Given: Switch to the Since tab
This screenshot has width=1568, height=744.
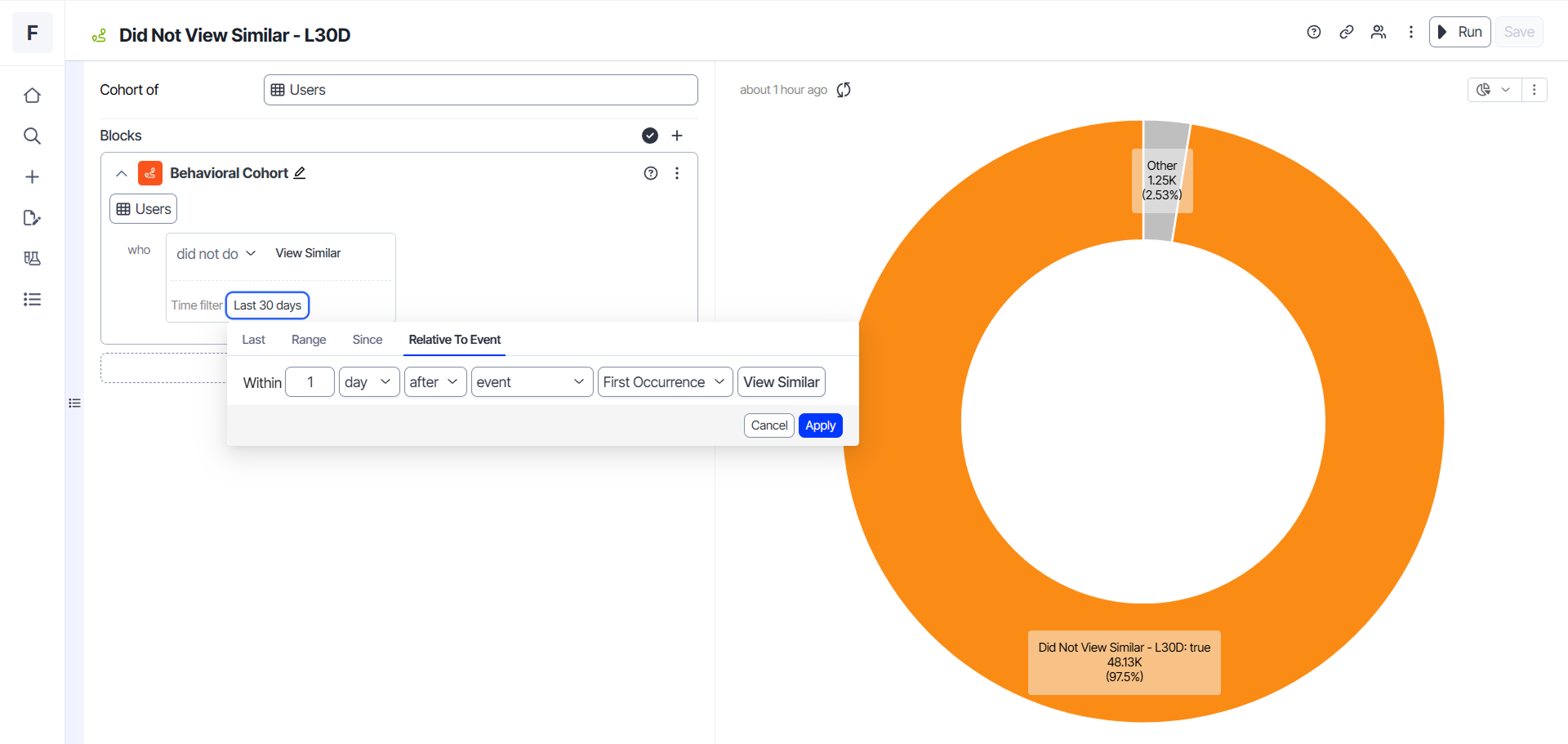Looking at the screenshot, I should [367, 340].
